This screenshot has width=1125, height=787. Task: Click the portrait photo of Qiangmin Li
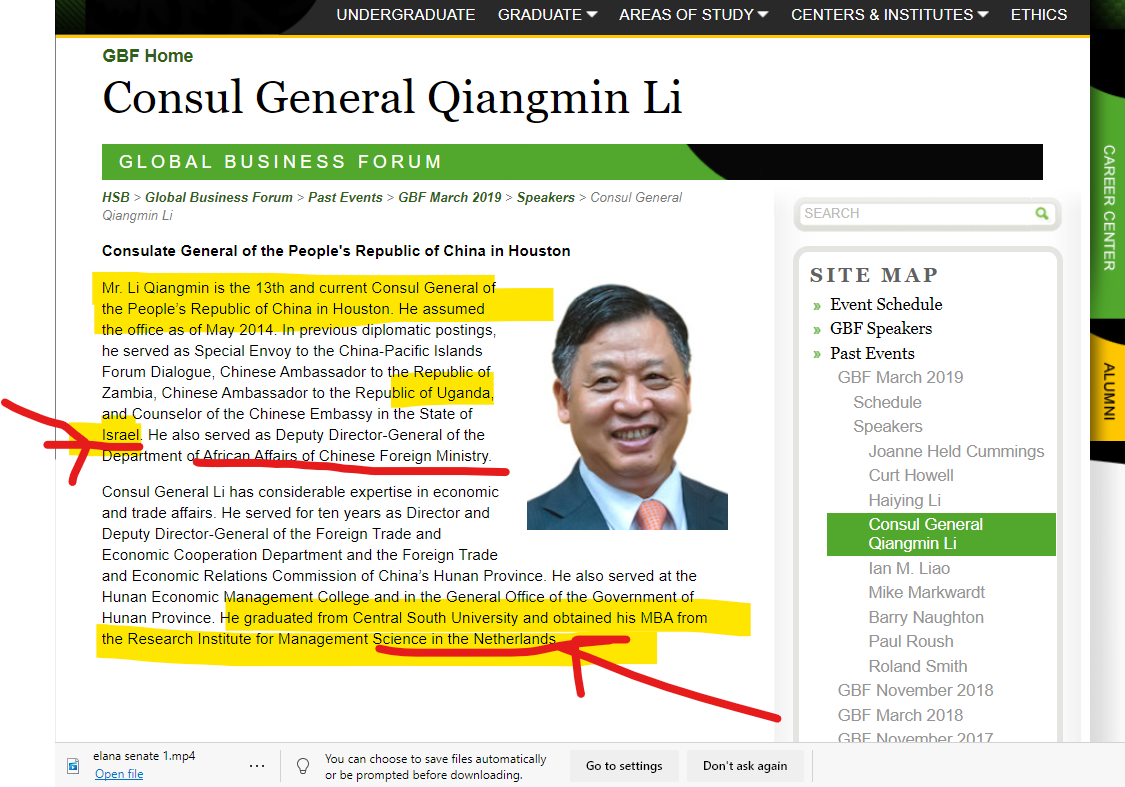627,407
